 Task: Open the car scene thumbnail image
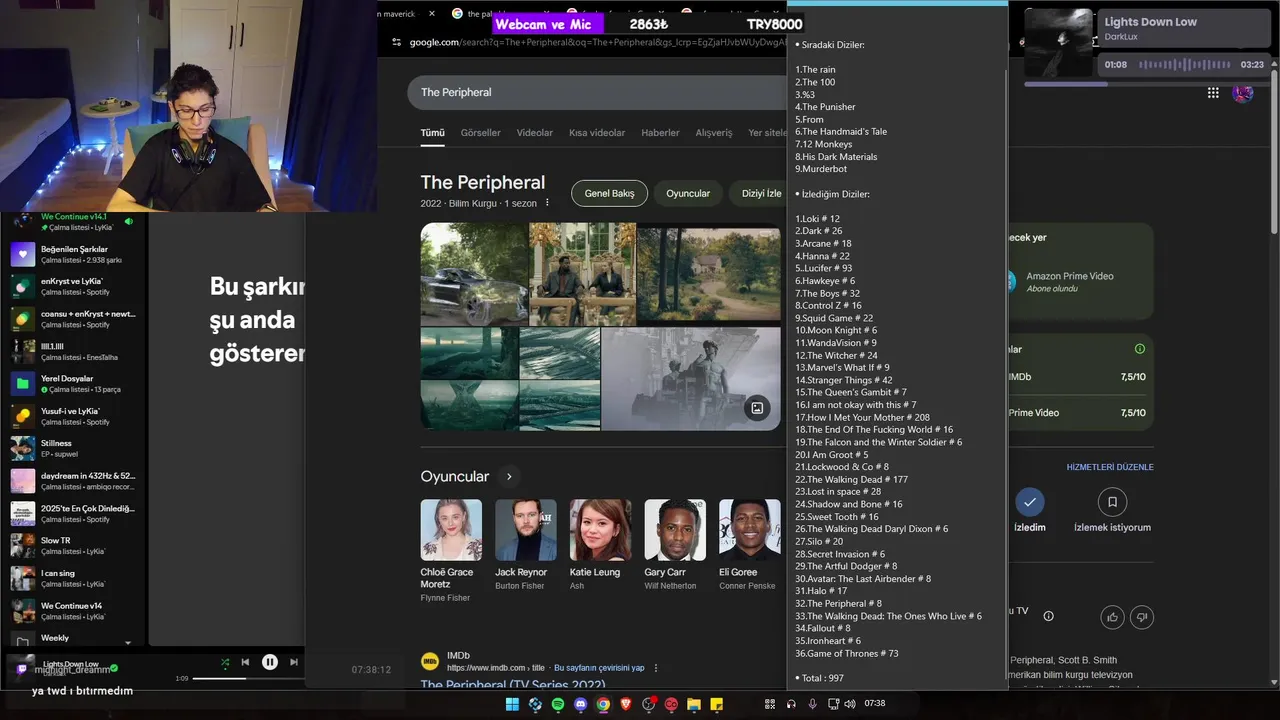[x=474, y=273]
